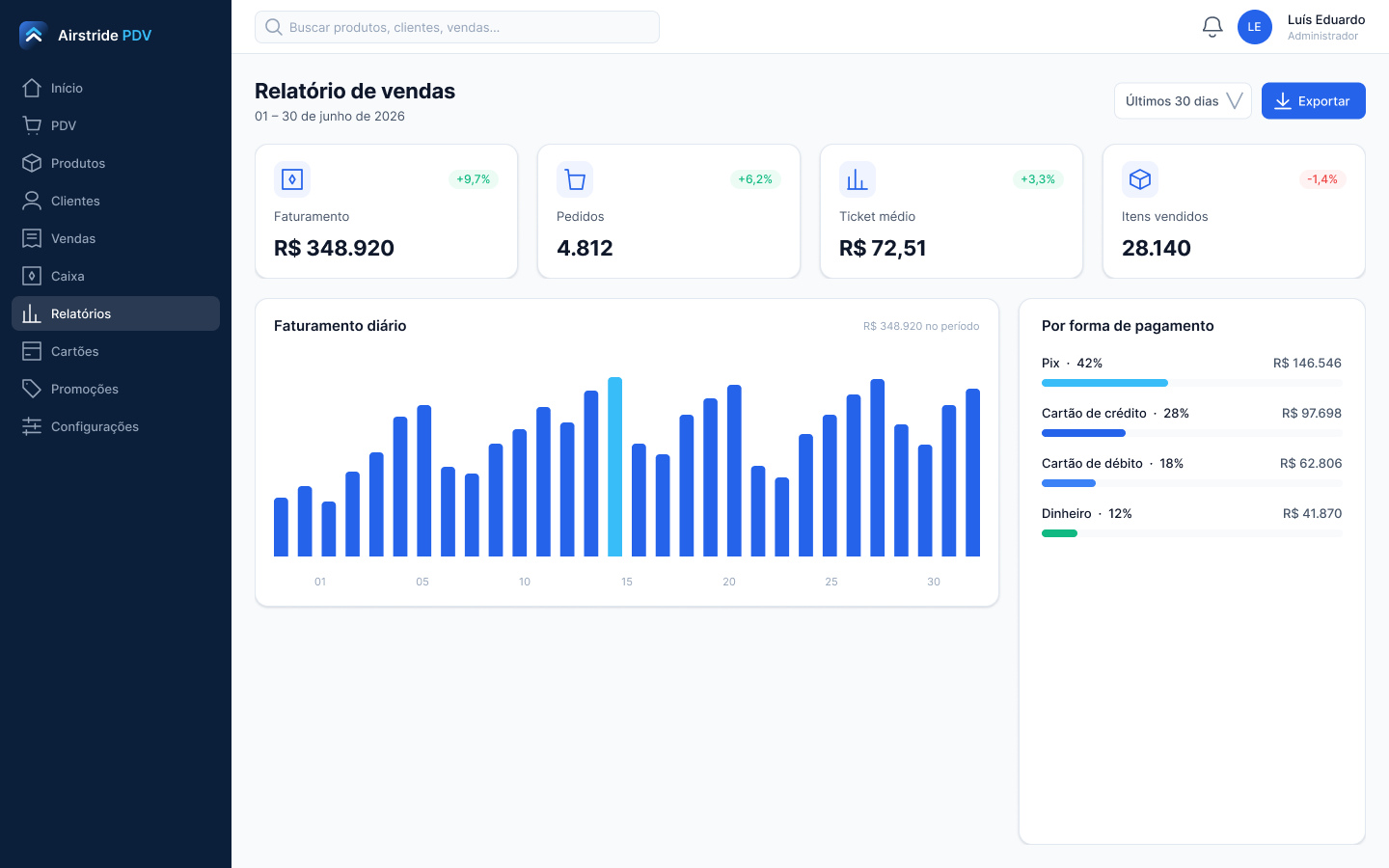Open the Produtos section
Screen dimensions: 1389x868
116,163
